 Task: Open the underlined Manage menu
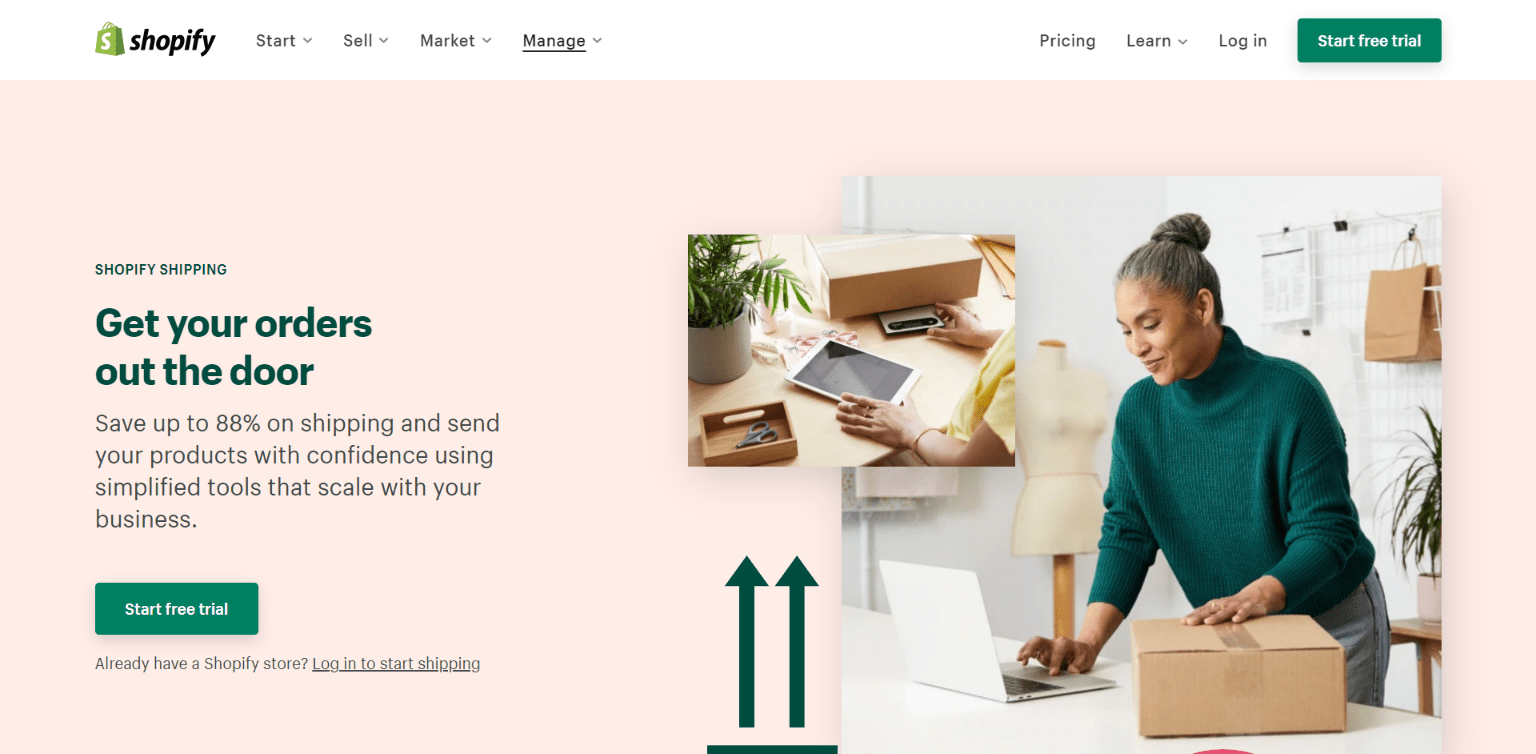coord(554,41)
